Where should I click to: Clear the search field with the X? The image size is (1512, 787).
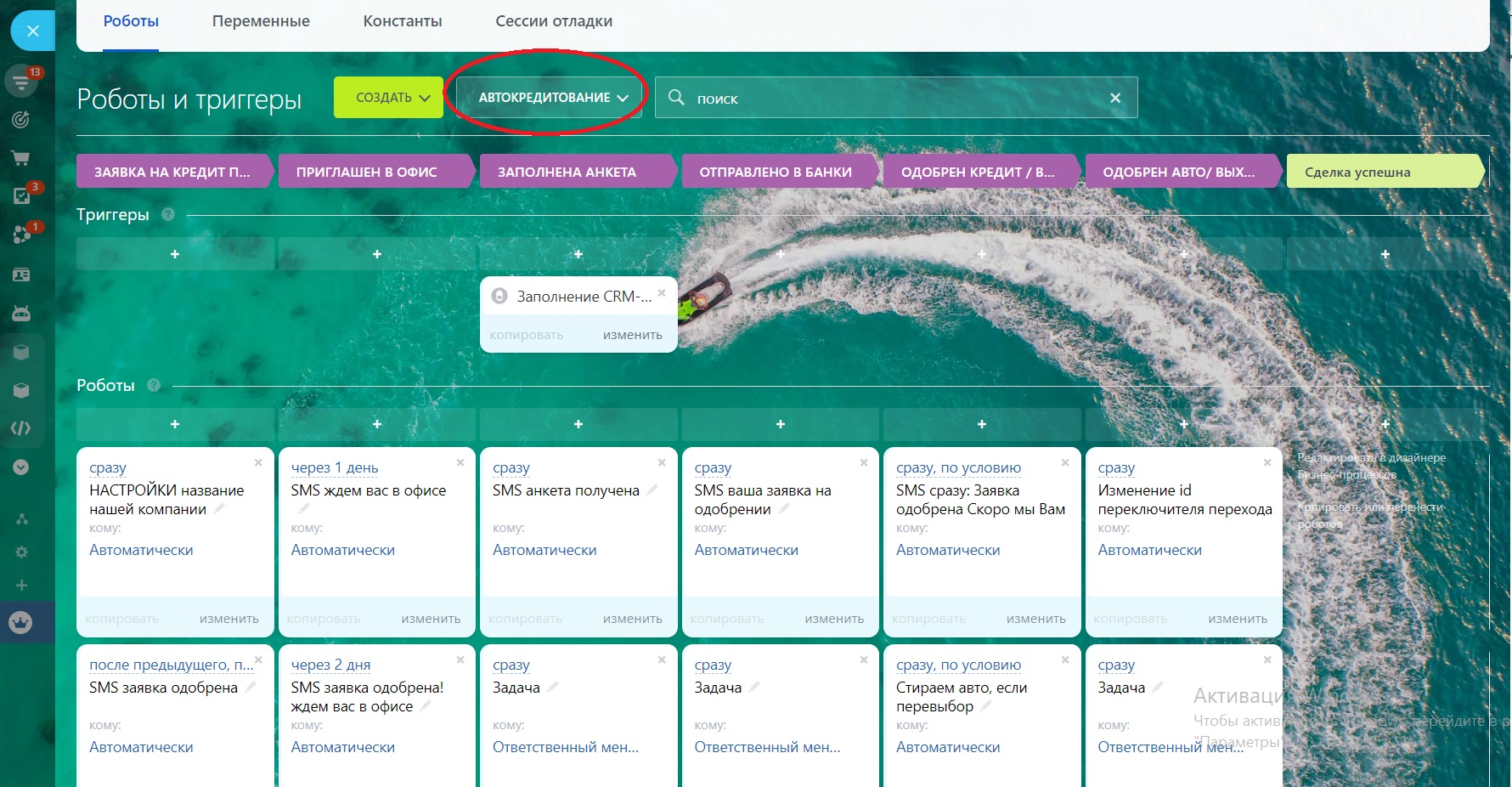point(1115,99)
